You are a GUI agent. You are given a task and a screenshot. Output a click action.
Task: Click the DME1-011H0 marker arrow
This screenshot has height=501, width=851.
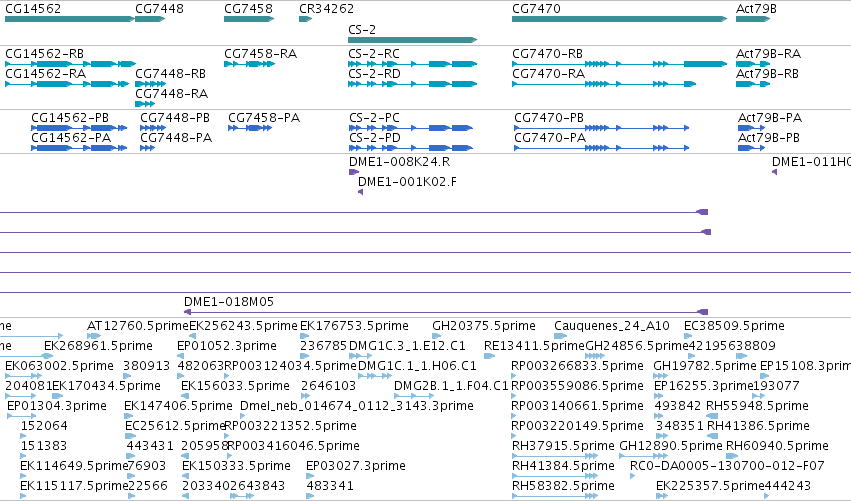[x=774, y=172]
